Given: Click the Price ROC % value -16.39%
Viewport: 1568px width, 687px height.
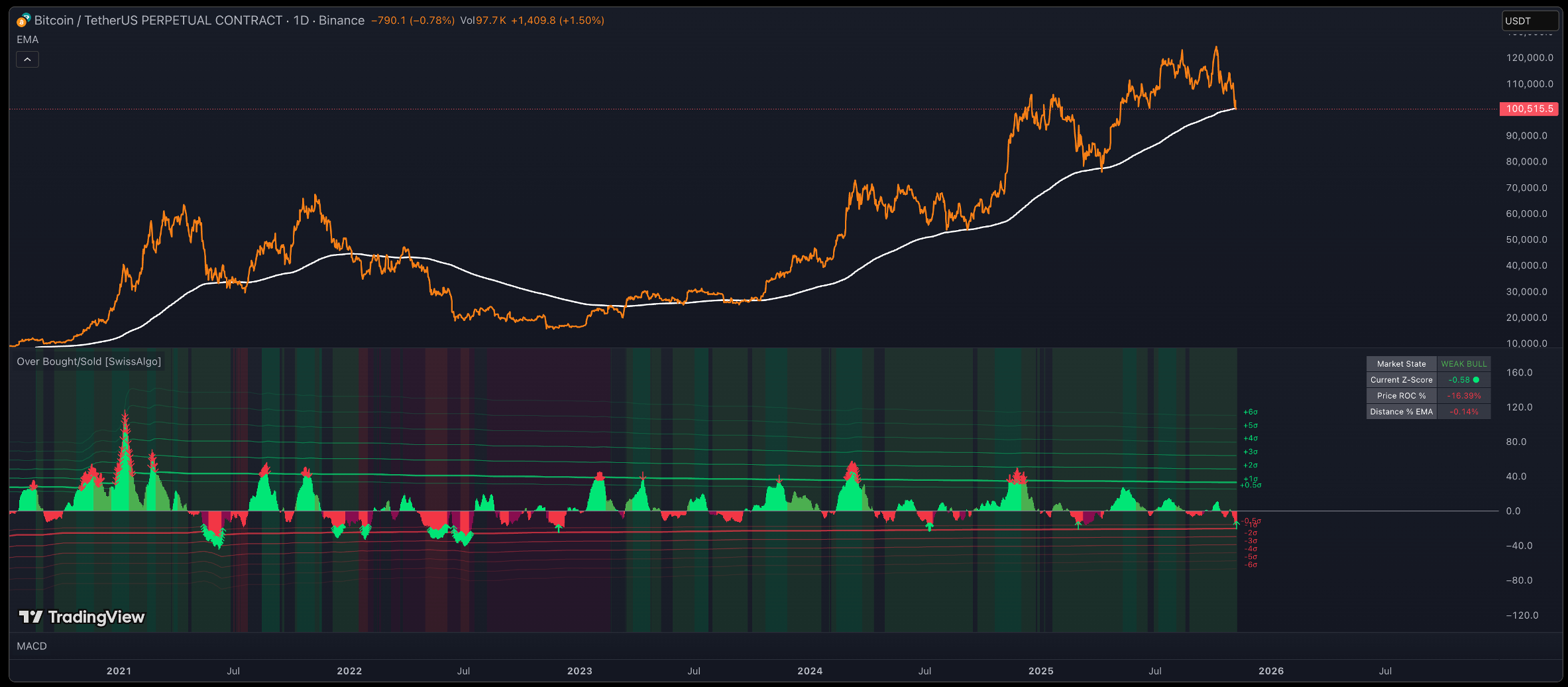Looking at the screenshot, I should [1463, 396].
